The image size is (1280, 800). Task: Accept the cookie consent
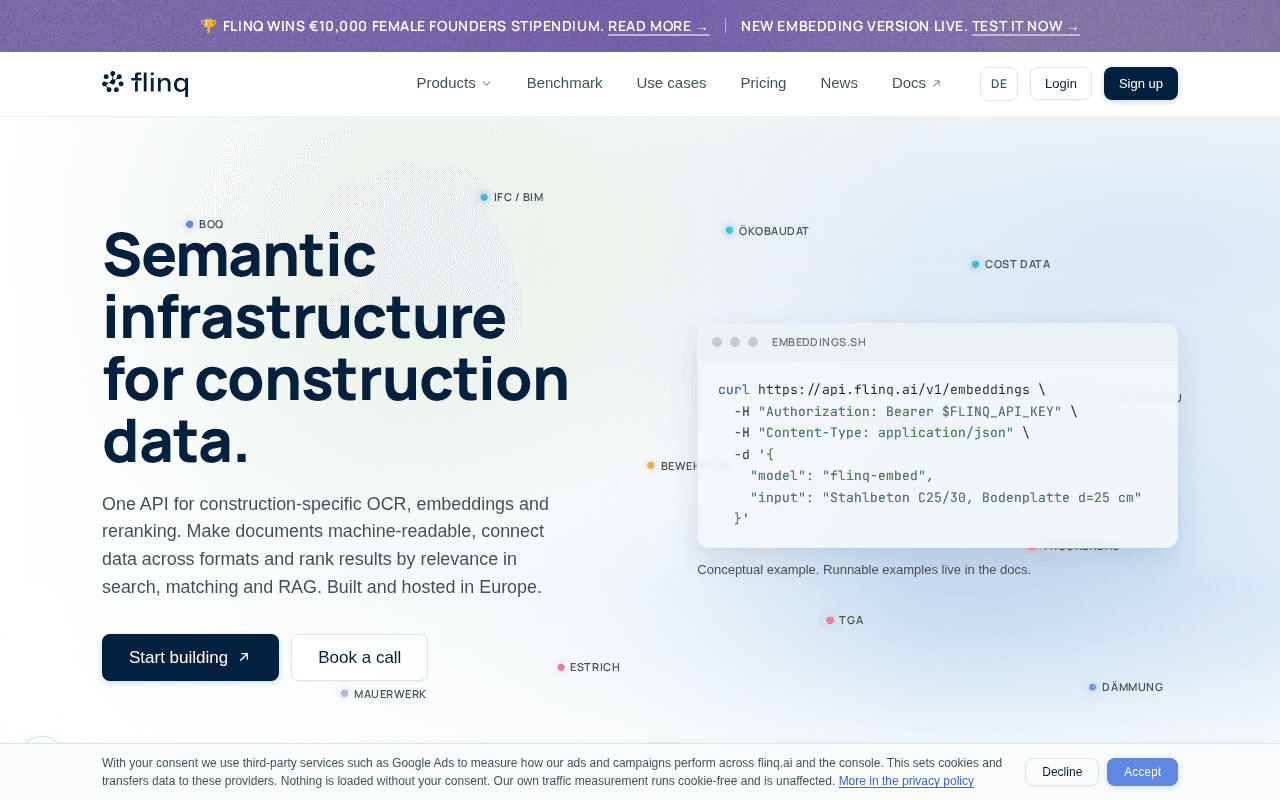point(1142,772)
